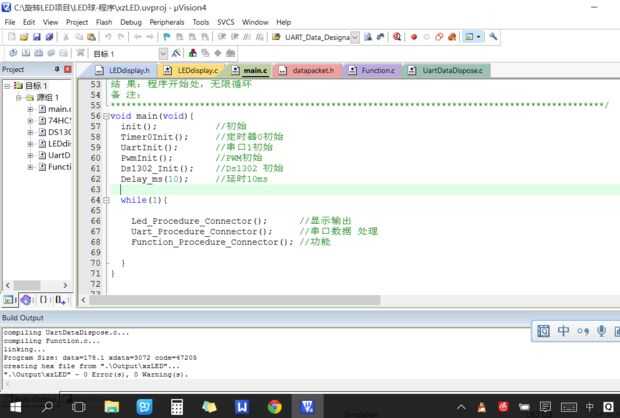
Task: Expand the 74HC file tree node
Action: tap(30, 121)
